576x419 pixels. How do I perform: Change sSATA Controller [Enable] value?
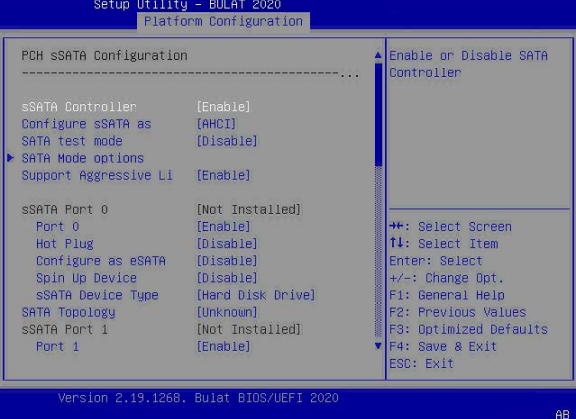pos(223,107)
